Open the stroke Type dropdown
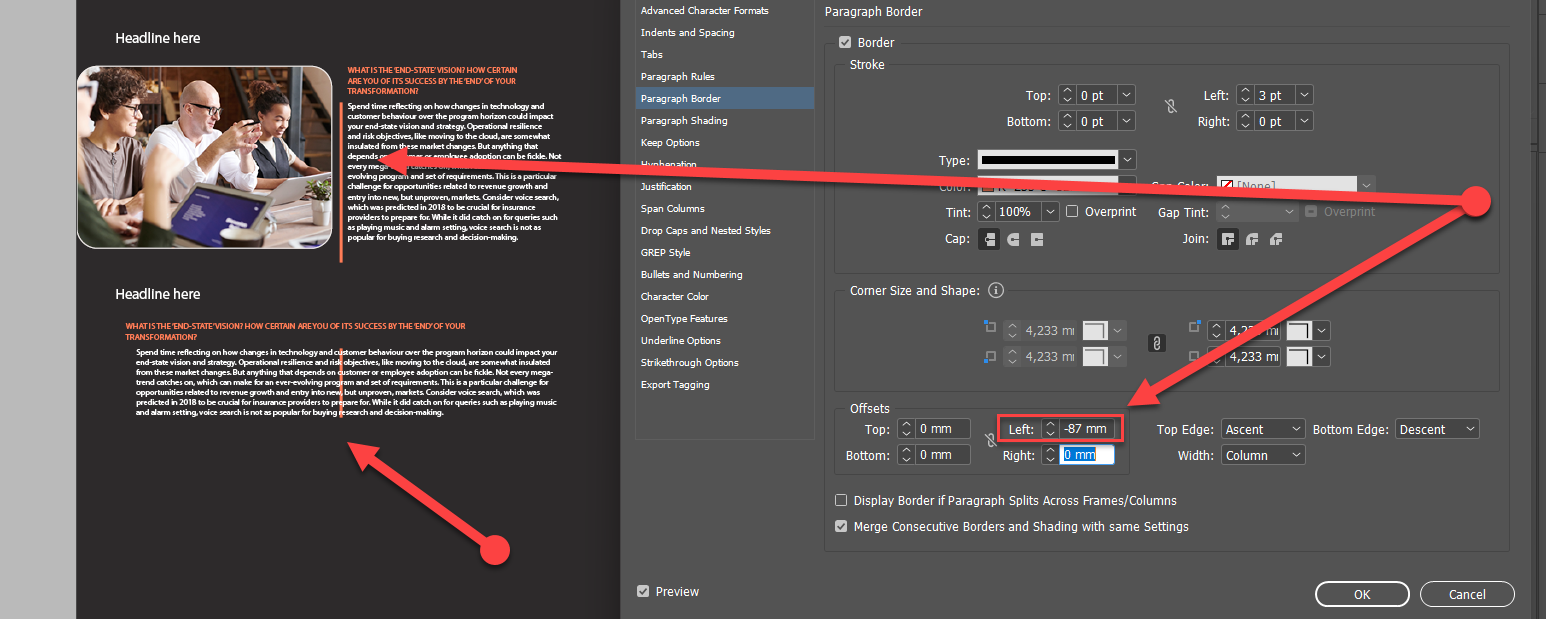 (1126, 159)
